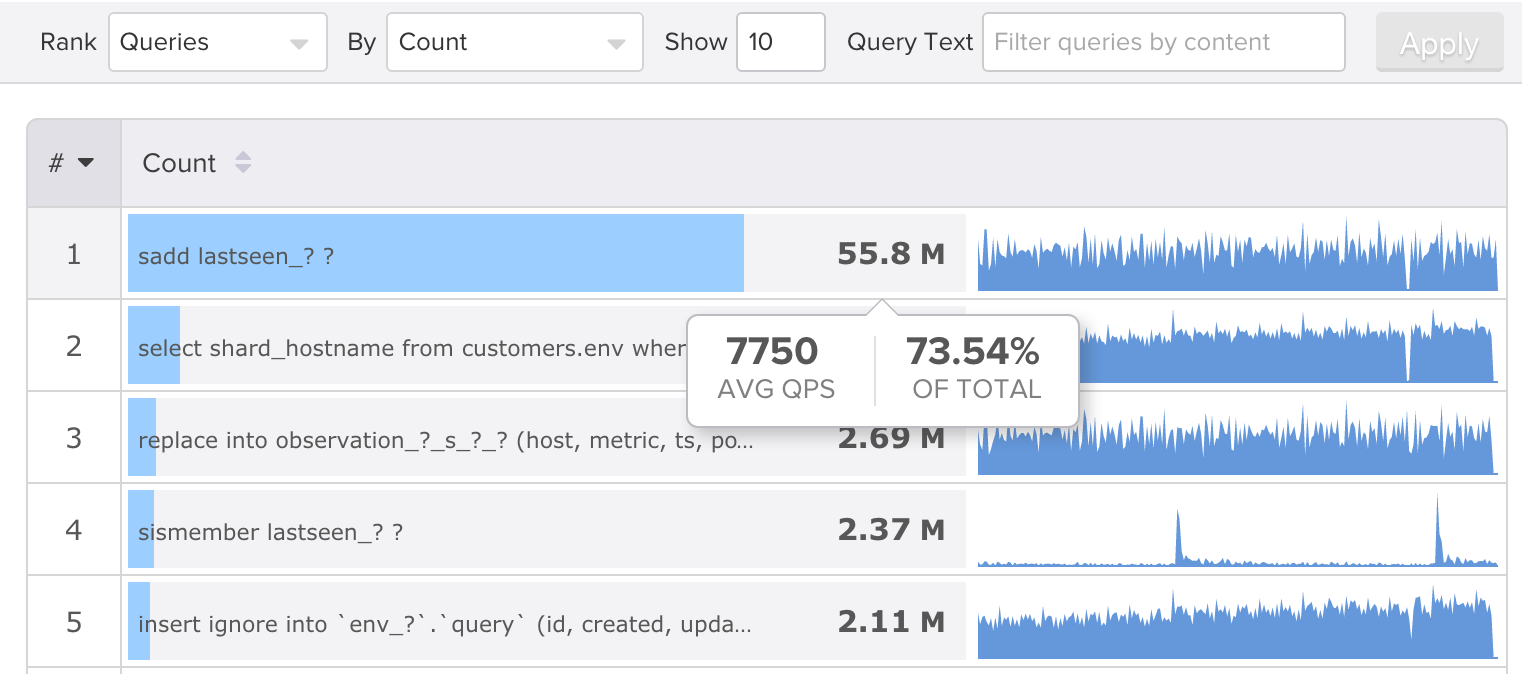
Task: Open sparkline chart for replace into observation
Action: click(1238, 438)
